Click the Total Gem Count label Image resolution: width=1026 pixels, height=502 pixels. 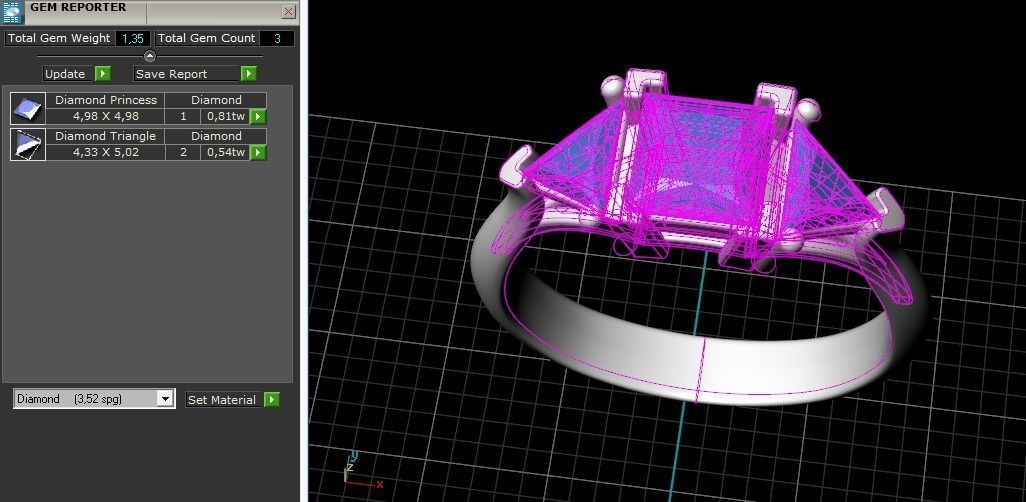pos(206,39)
